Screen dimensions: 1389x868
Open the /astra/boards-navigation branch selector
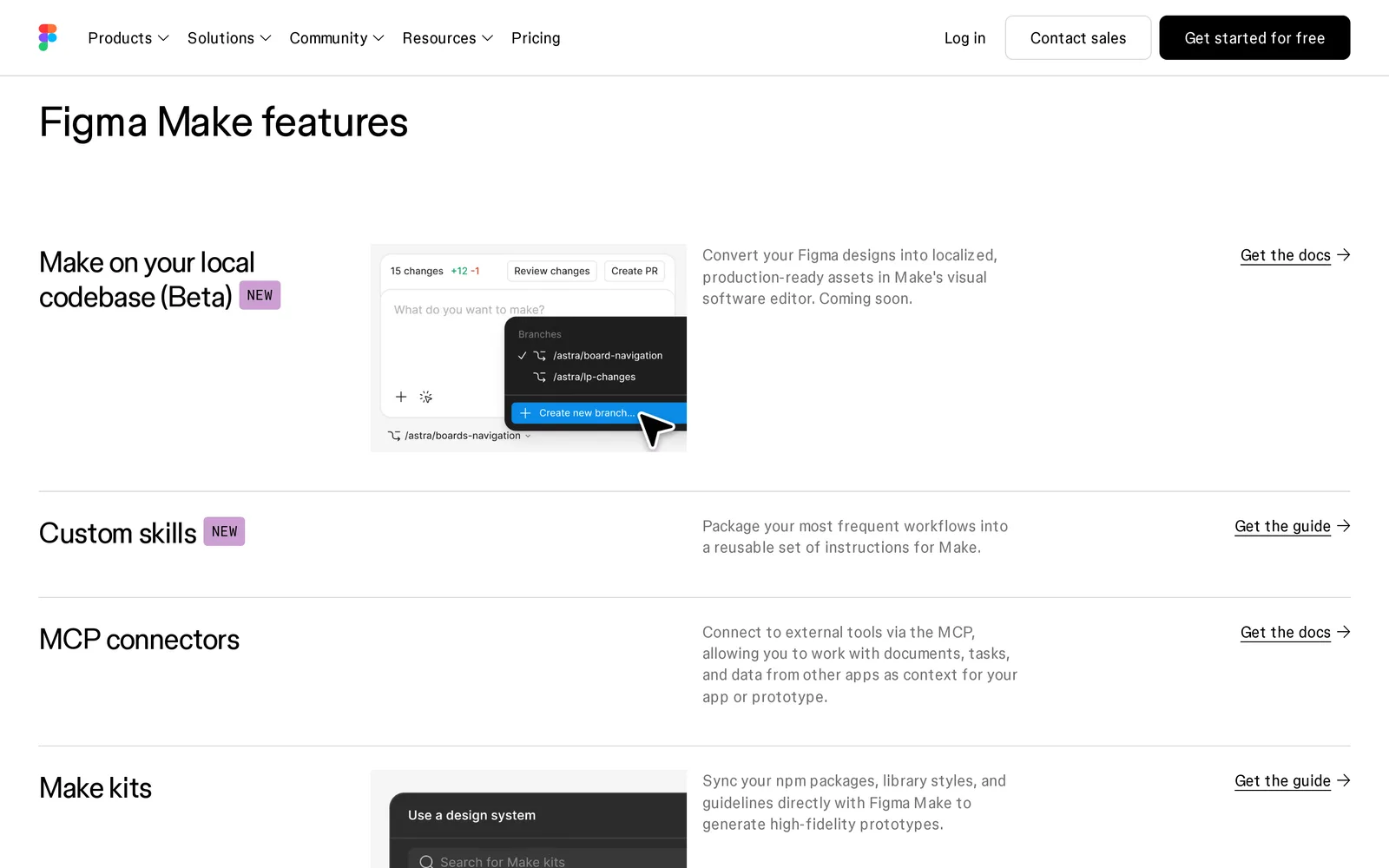click(x=459, y=436)
